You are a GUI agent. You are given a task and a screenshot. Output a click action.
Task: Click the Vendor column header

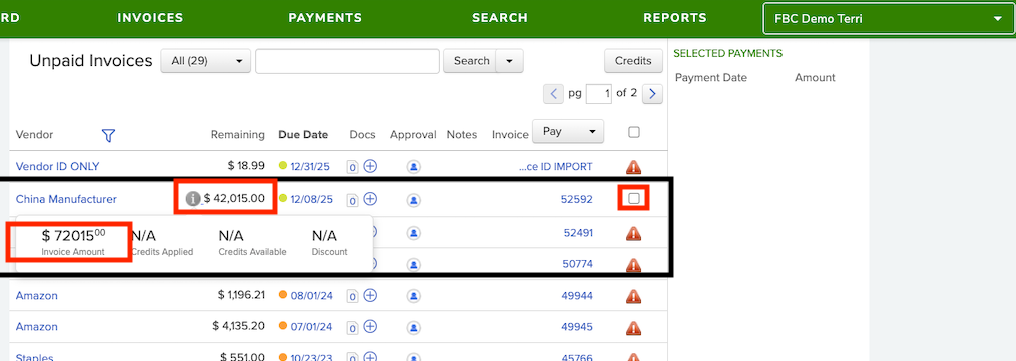(x=34, y=135)
